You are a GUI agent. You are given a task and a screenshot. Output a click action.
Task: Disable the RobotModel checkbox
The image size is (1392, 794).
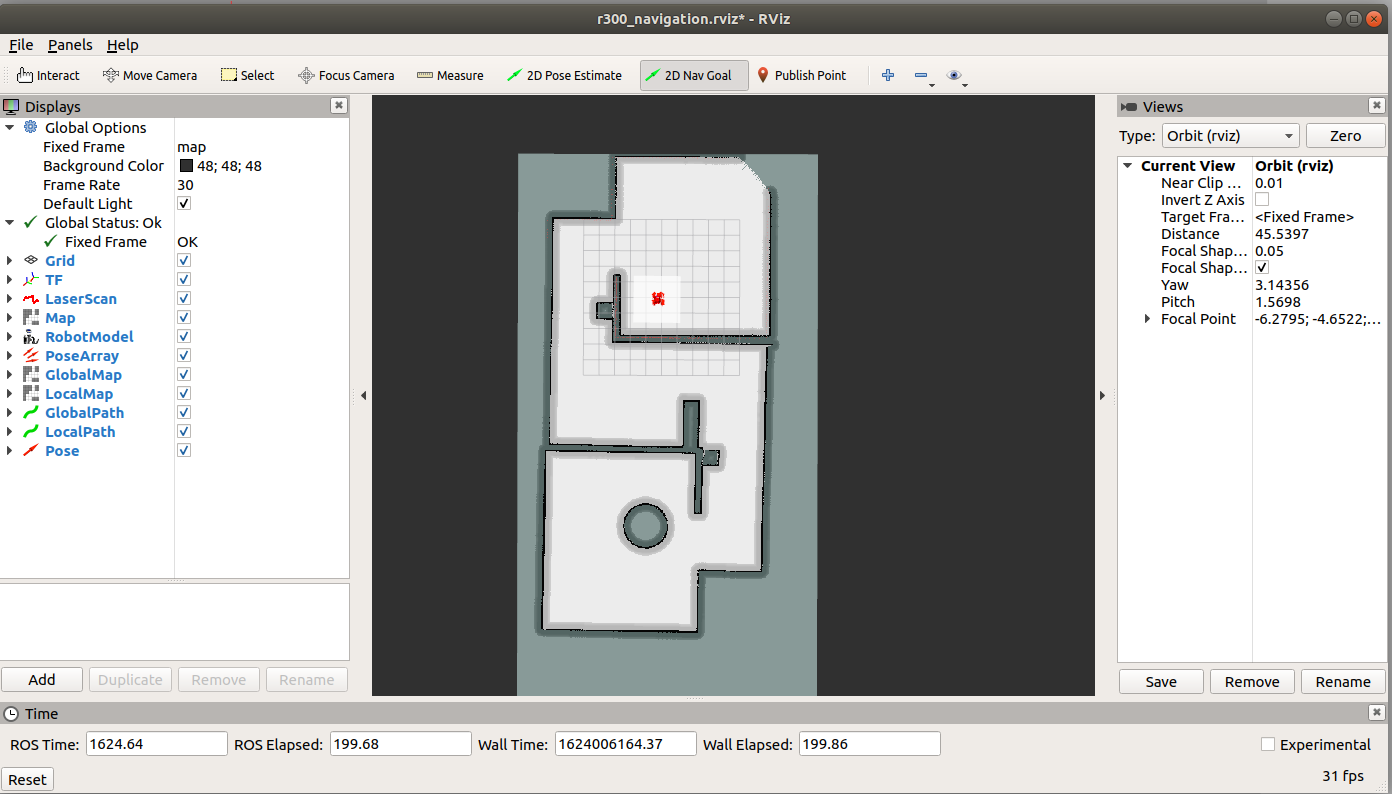[x=184, y=337]
